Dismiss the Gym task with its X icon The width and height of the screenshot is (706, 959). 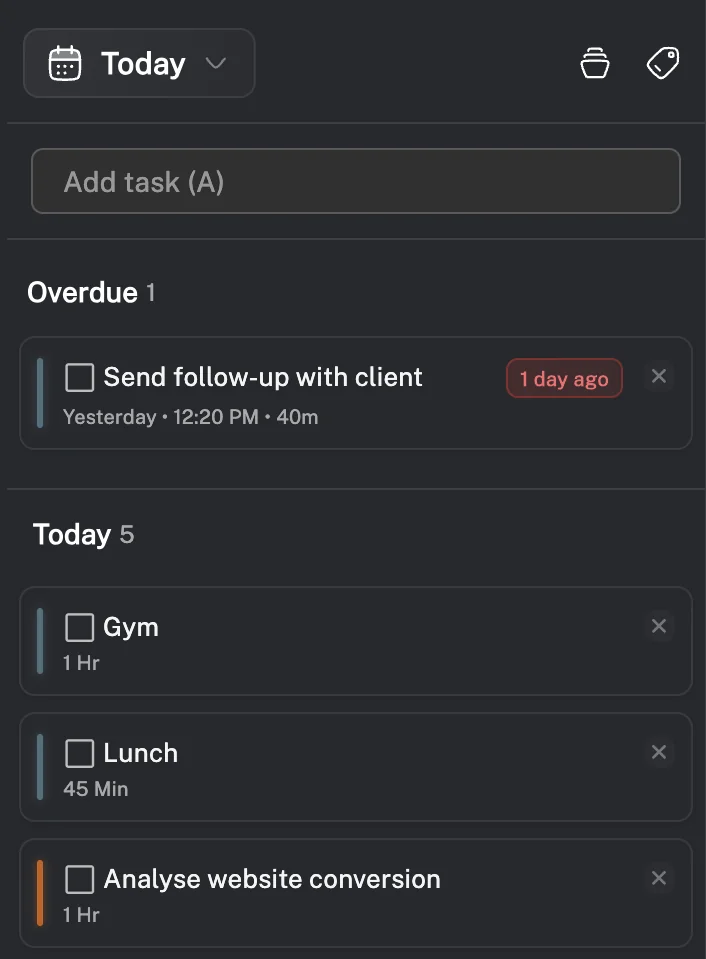click(x=659, y=626)
